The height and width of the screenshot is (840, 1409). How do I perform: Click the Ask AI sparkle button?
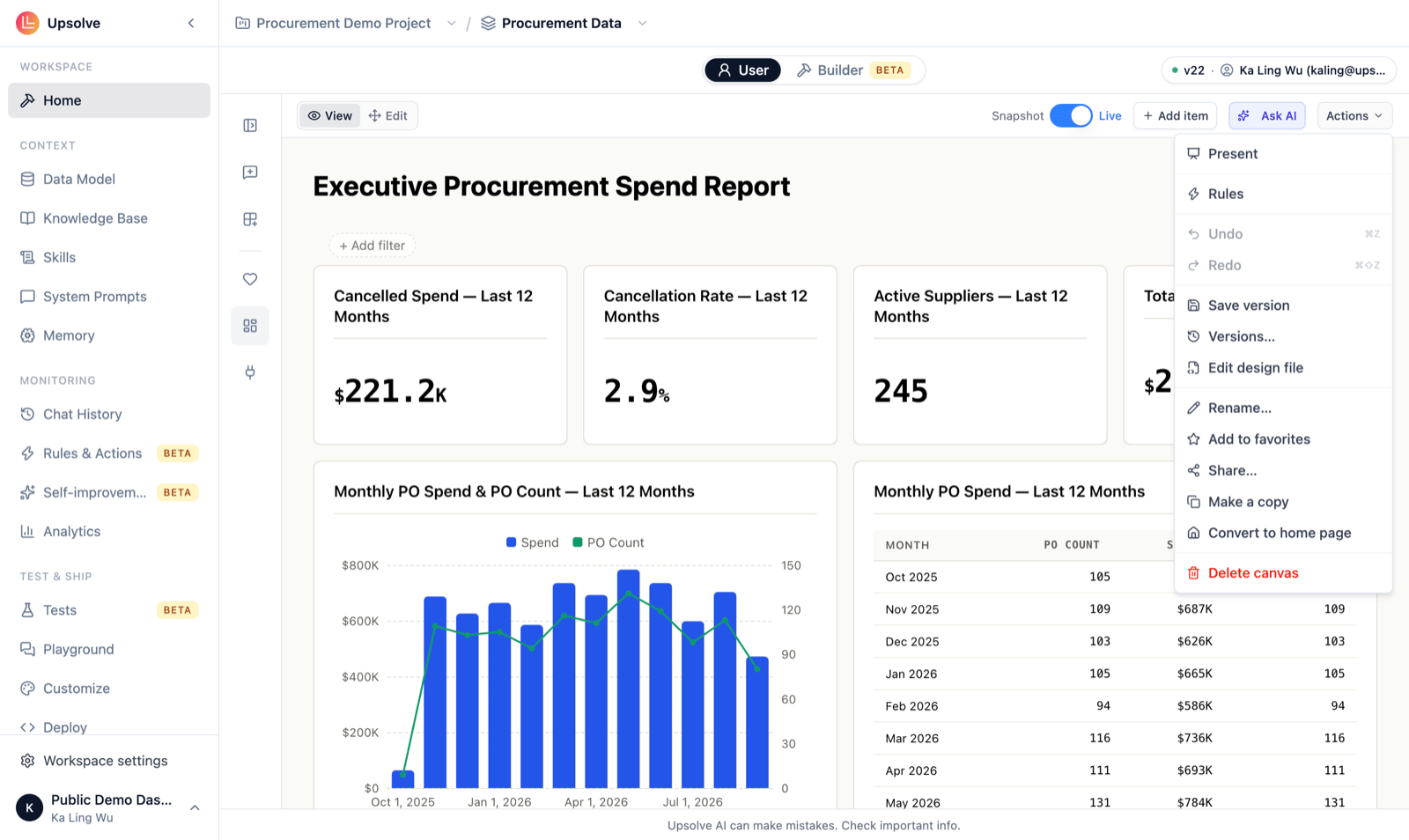pos(1266,115)
